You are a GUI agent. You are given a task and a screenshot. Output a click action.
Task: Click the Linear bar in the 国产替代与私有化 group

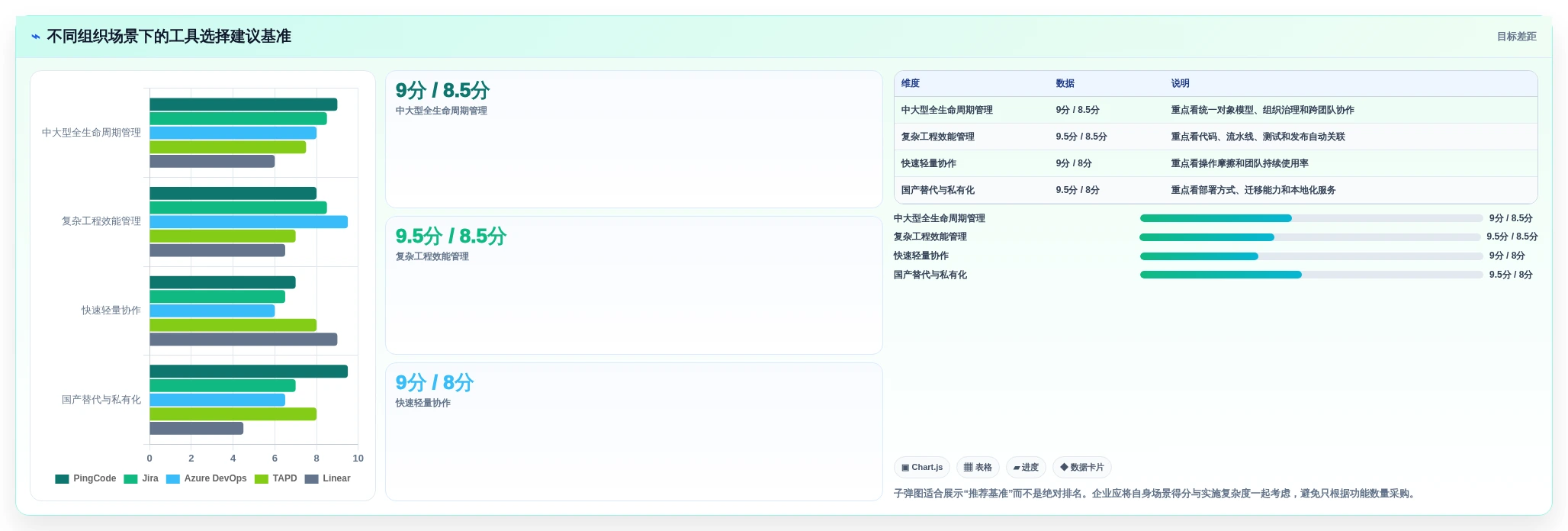[x=196, y=429]
